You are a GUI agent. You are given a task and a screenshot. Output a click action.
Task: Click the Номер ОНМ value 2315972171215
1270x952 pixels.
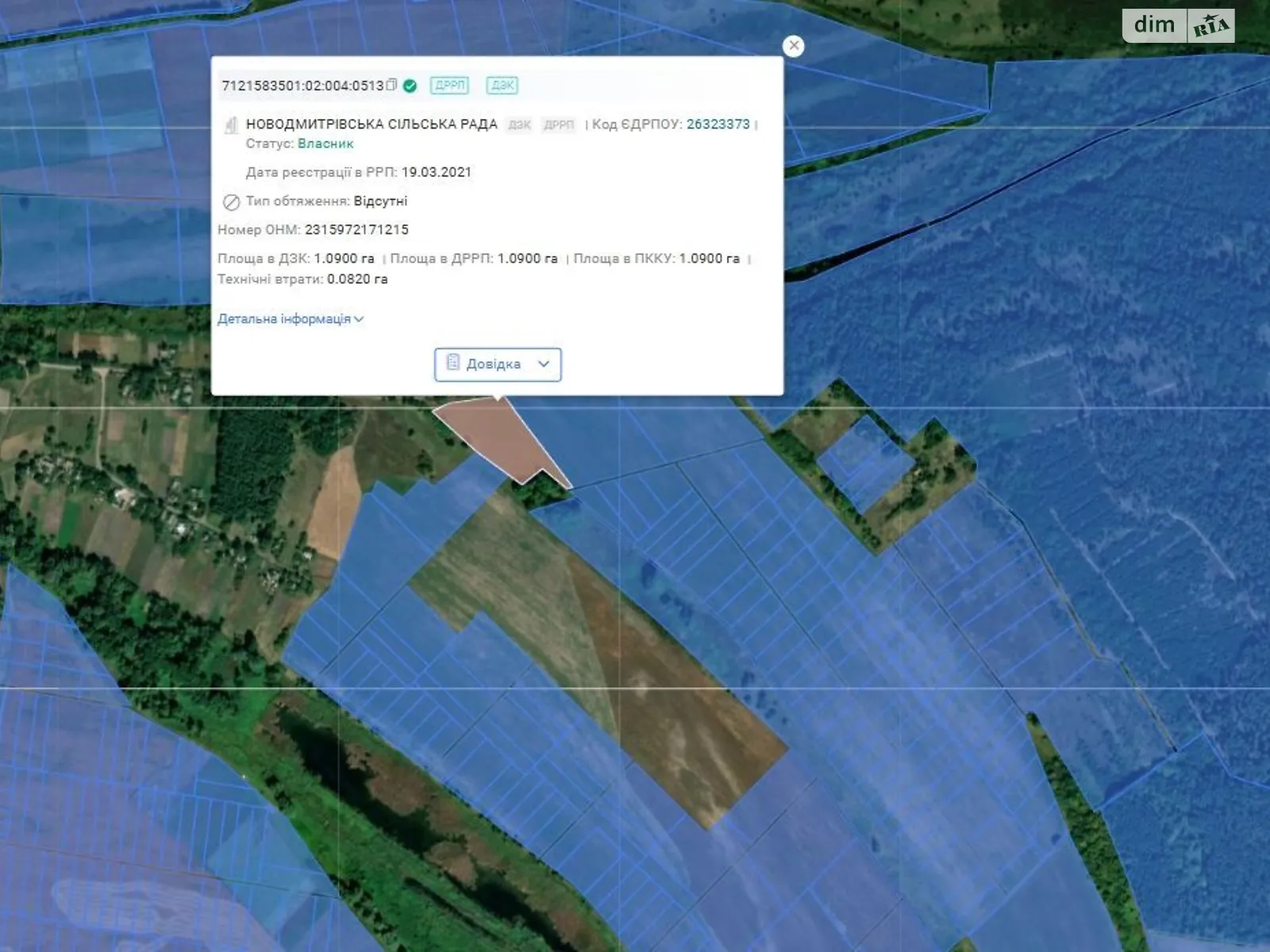tap(356, 229)
